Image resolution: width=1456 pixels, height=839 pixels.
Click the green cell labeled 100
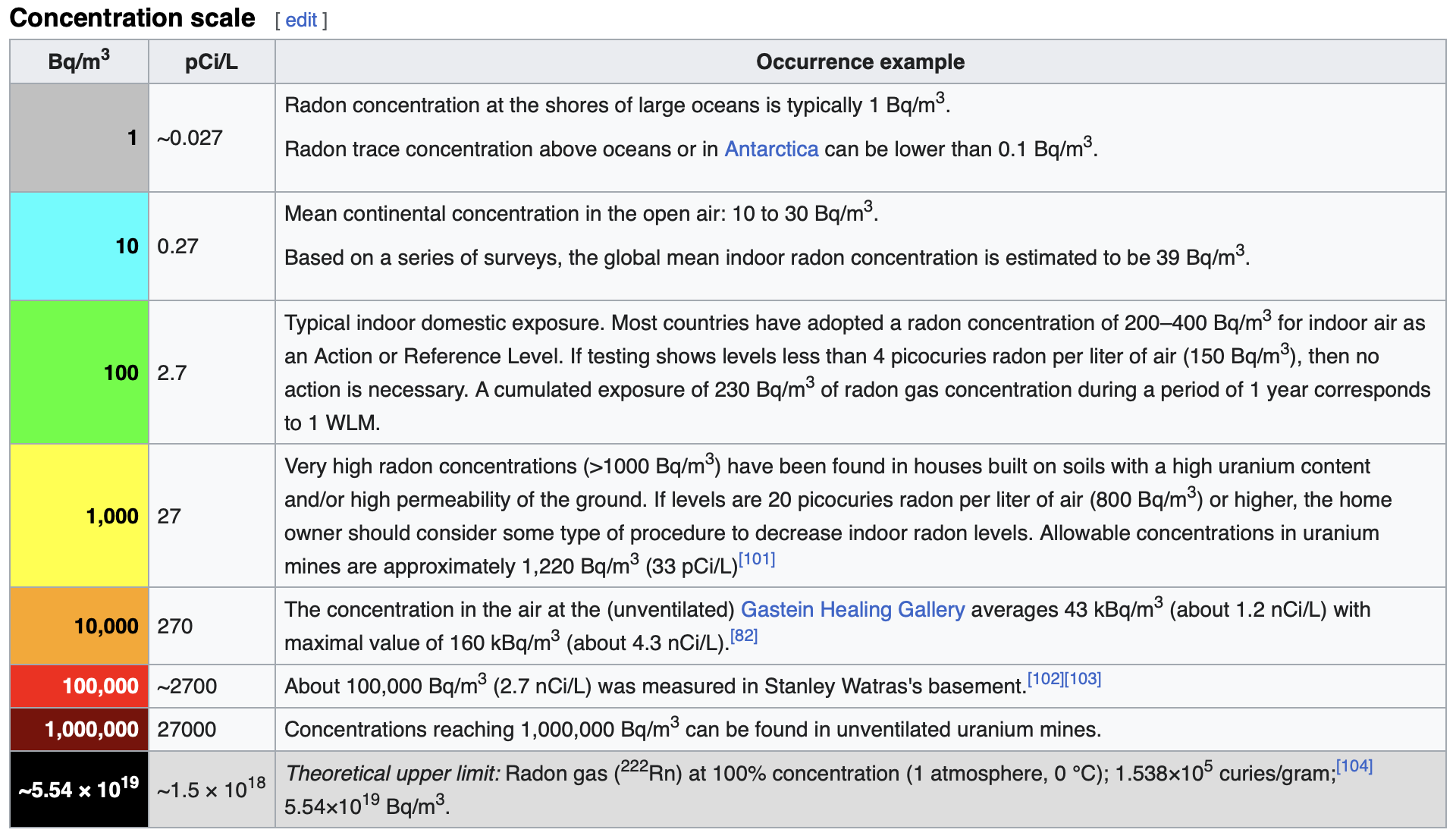click(x=79, y=372)
